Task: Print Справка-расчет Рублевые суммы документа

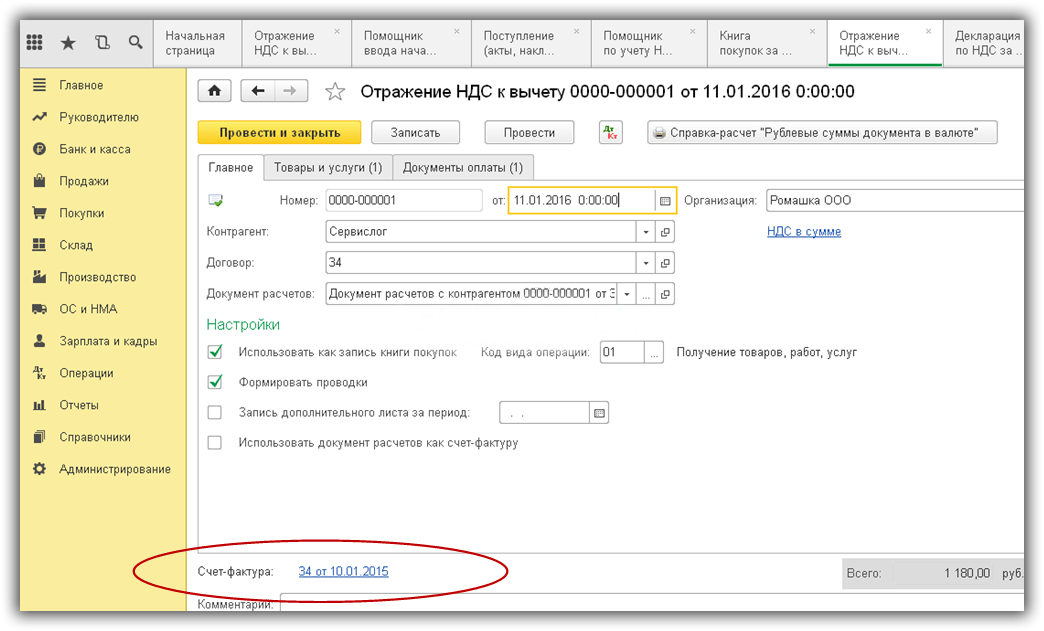Action: [822, 132]
